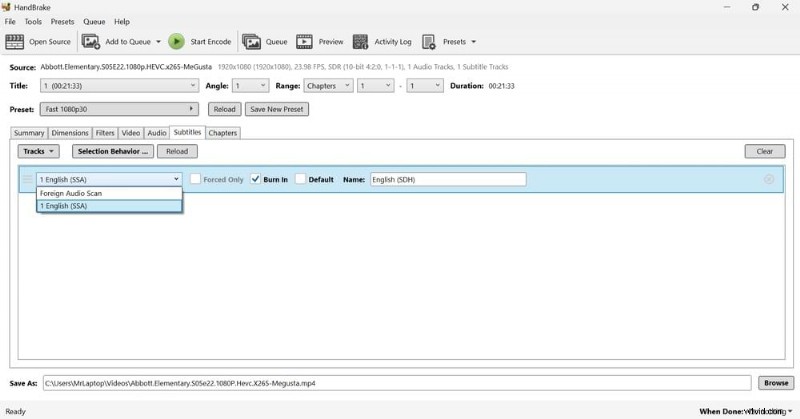The height and width of the screenshot is (419, 800).
Task: Open the Tools menu
Action: tap(33, 22)
